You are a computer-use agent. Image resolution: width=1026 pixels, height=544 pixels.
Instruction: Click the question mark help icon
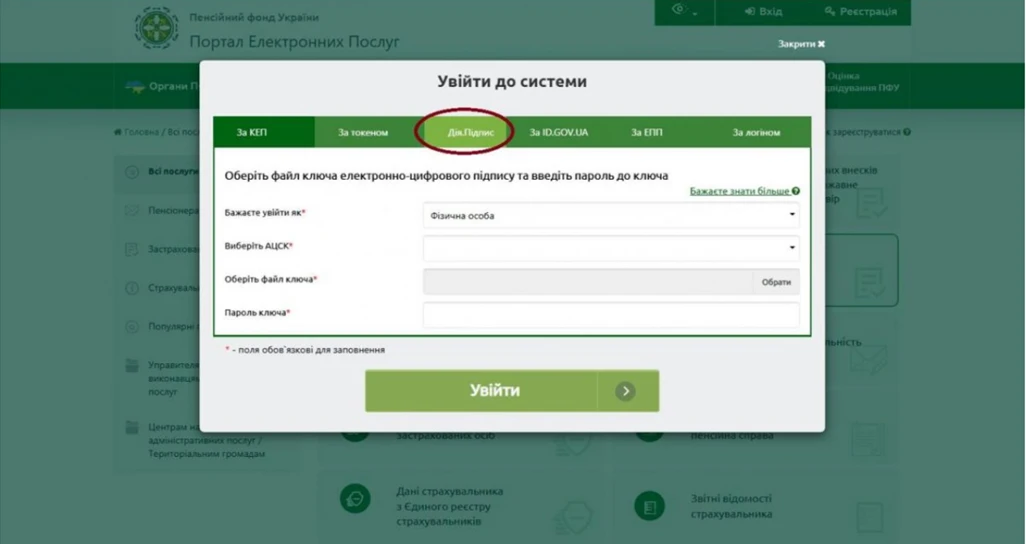(x=796, y=191)
